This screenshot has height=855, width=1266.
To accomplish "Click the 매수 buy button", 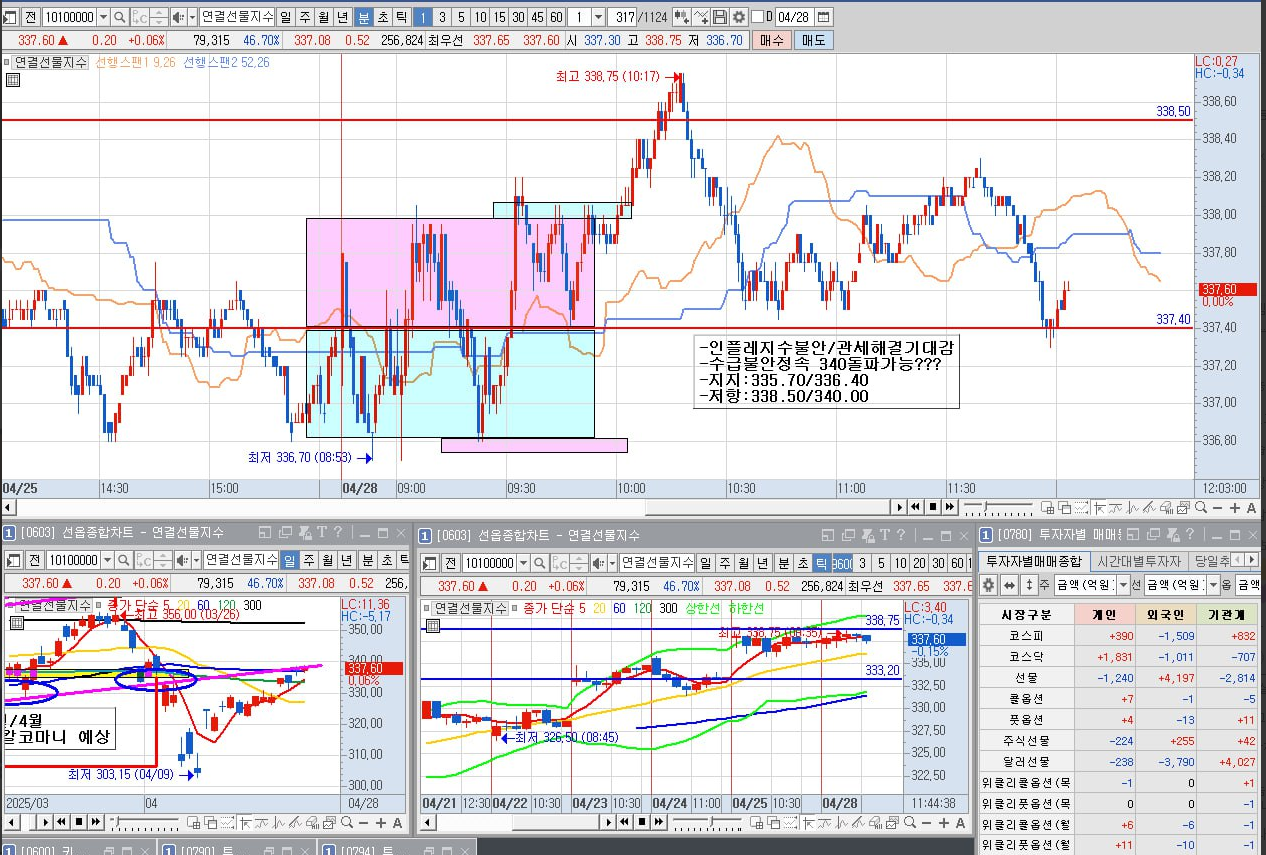I will pos(770,40).
